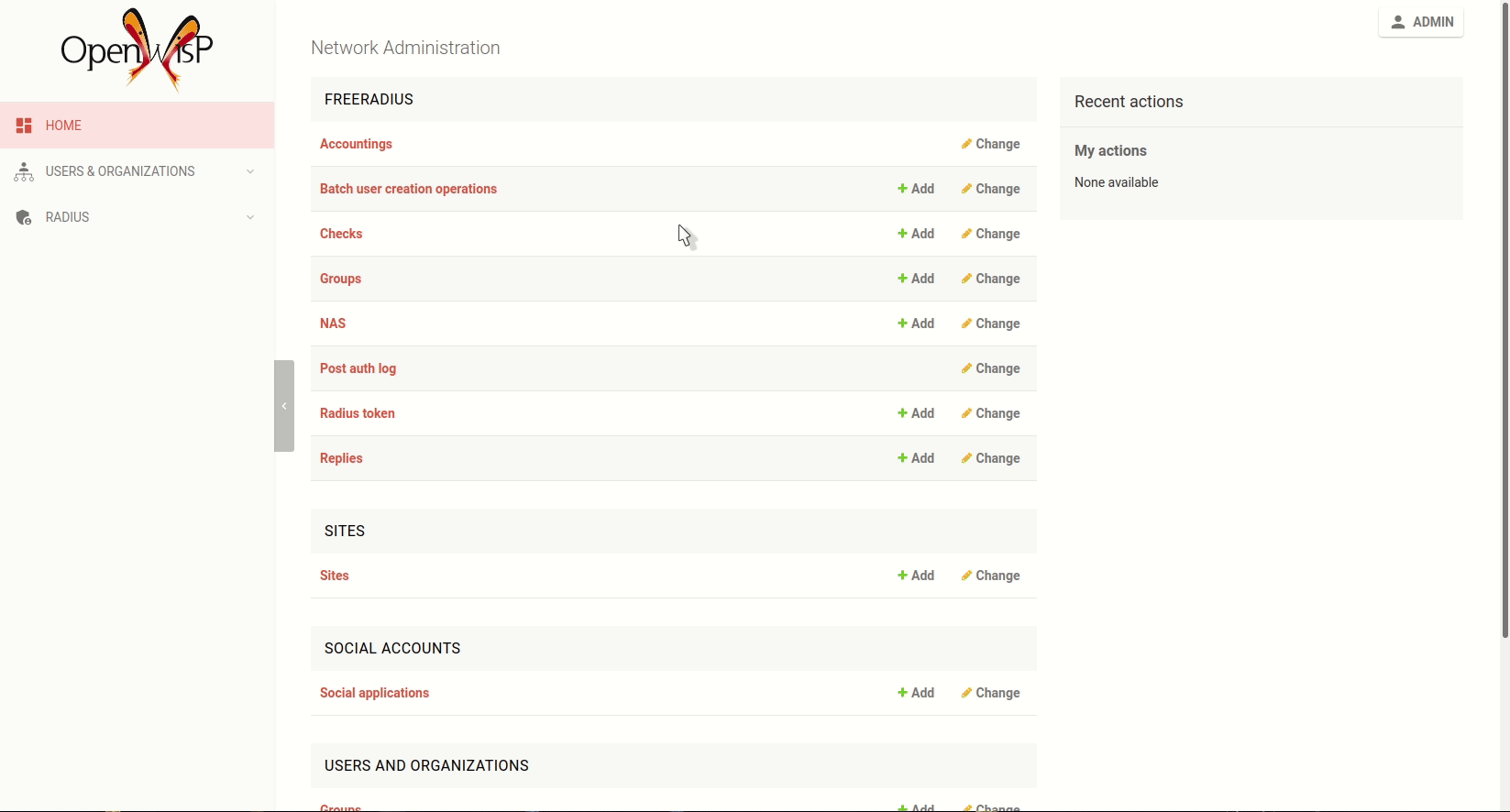
Task: Select USERS & ORGANIZATIONS in the sidebar
Action: pos(138,171)
